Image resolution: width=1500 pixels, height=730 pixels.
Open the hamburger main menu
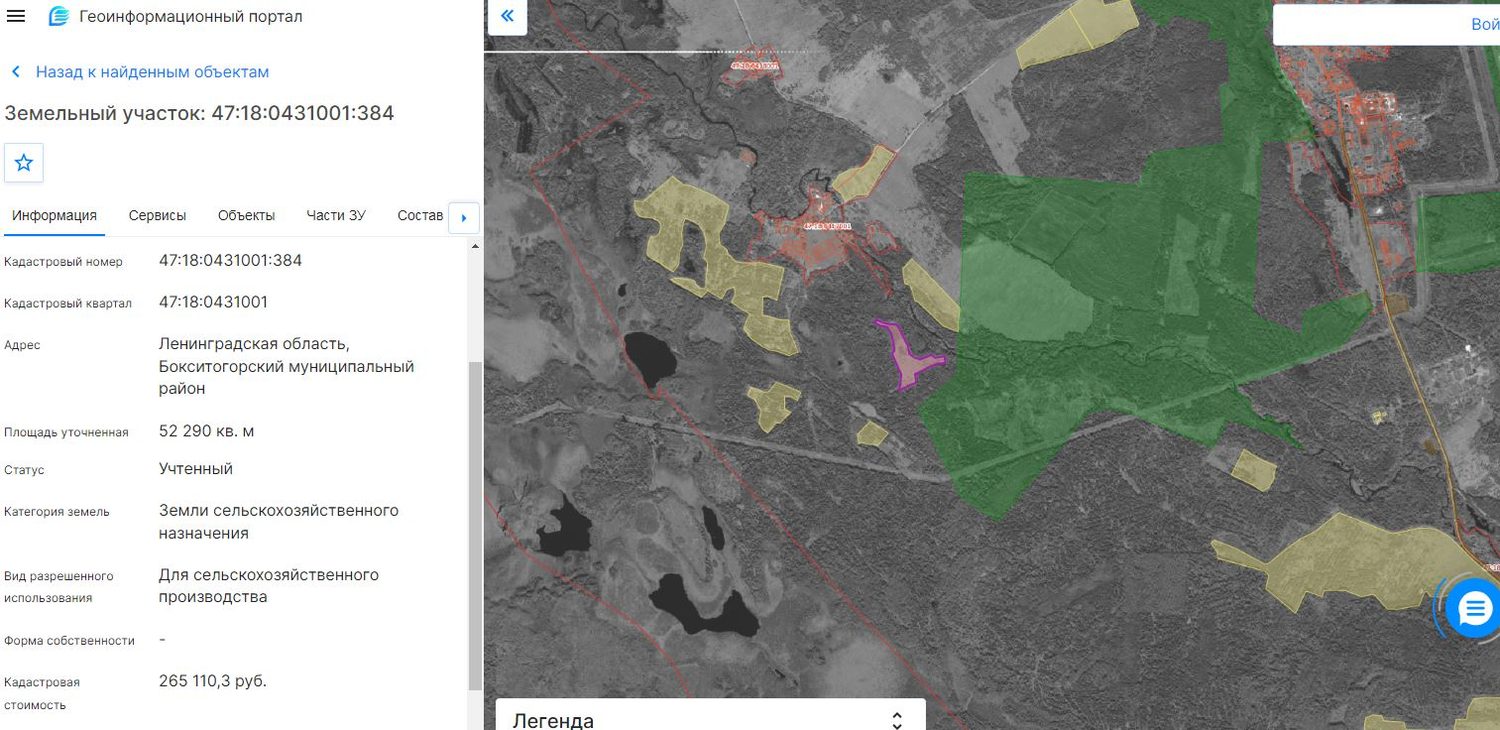(16, 16)
